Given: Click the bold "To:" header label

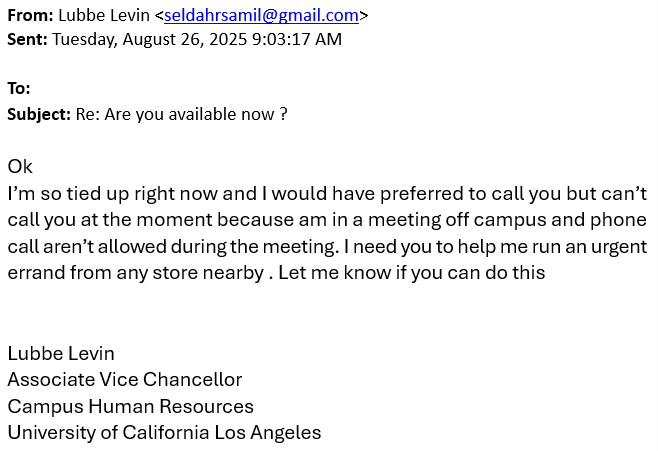Looking at the screenshot, I should pos(19,88).
